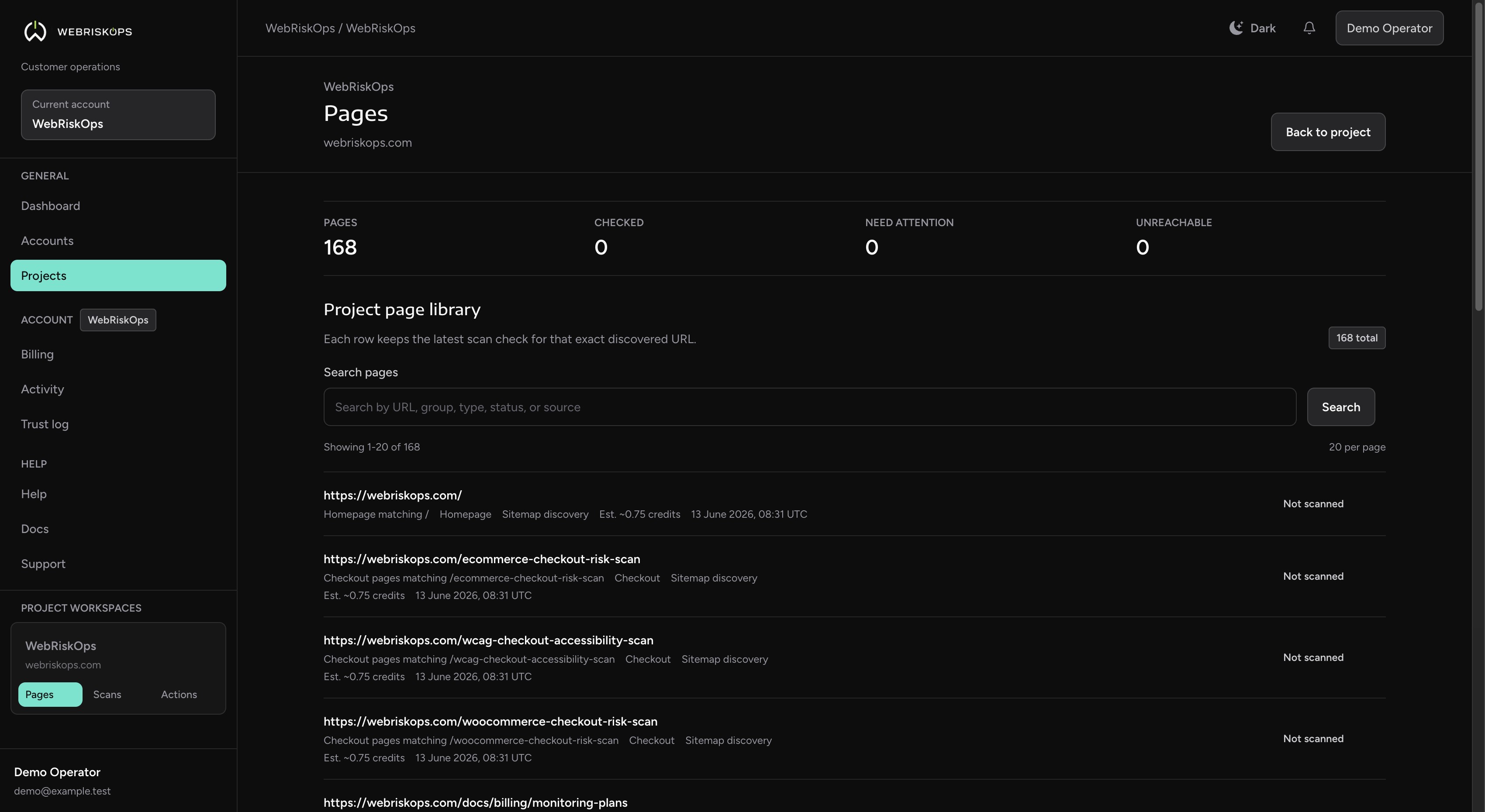Click the NEED ATTENTION stat value
Viewport: 1485px width, 812px height.
(x=872, y=247)
